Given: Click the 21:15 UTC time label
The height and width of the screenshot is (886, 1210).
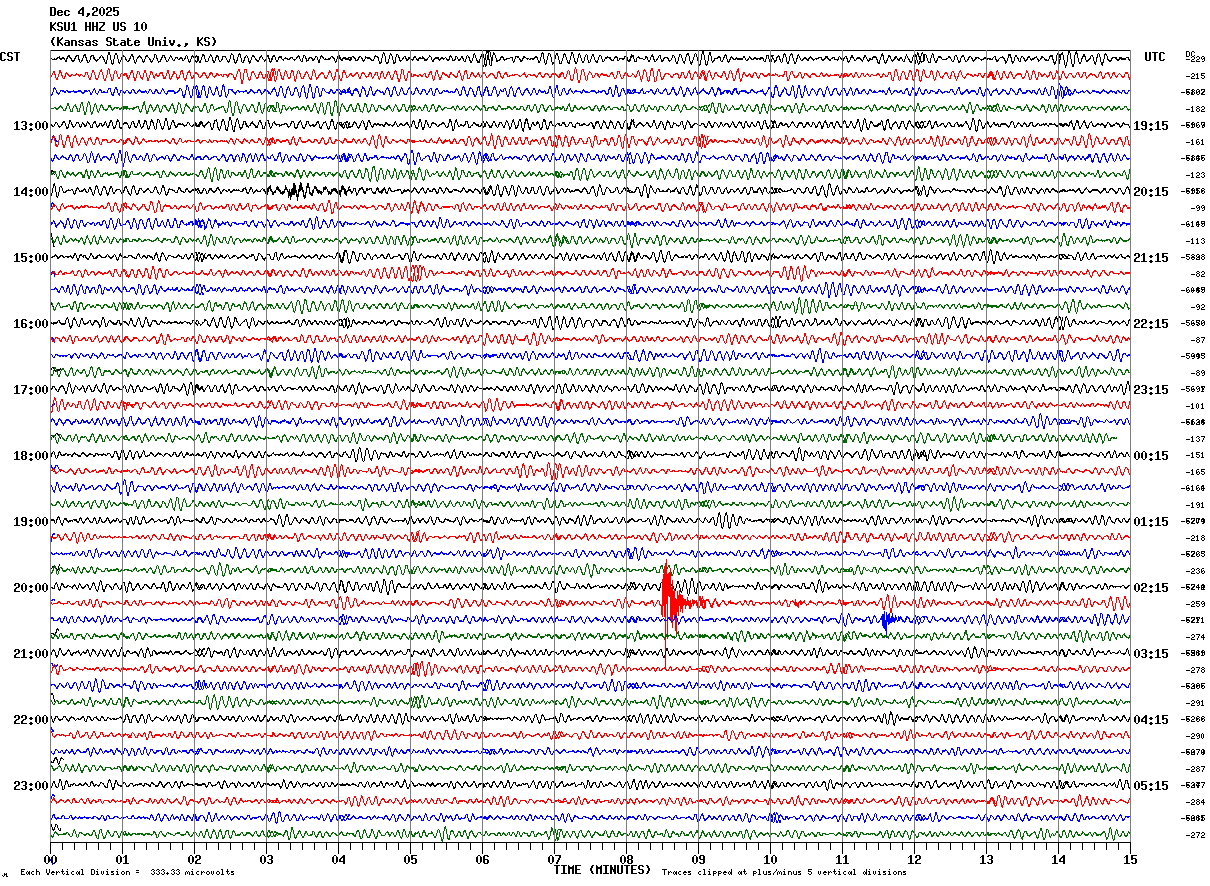Looking at the screenshot, I should (1151, 258).
